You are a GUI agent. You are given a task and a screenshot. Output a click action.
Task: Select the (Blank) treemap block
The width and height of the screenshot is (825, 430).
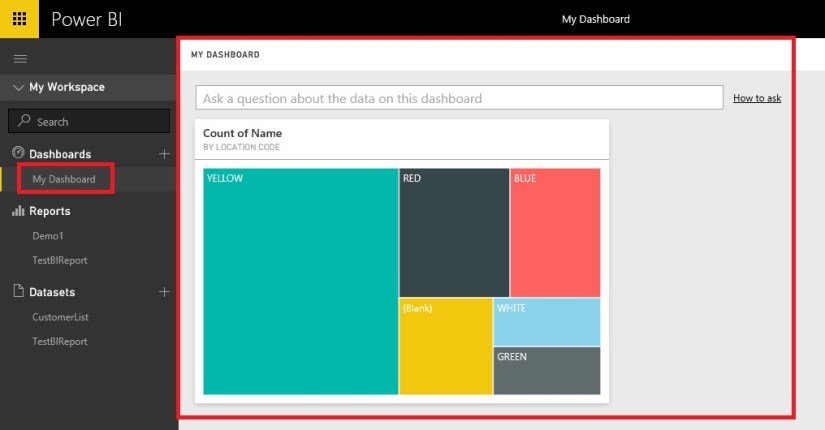(446, 346)
